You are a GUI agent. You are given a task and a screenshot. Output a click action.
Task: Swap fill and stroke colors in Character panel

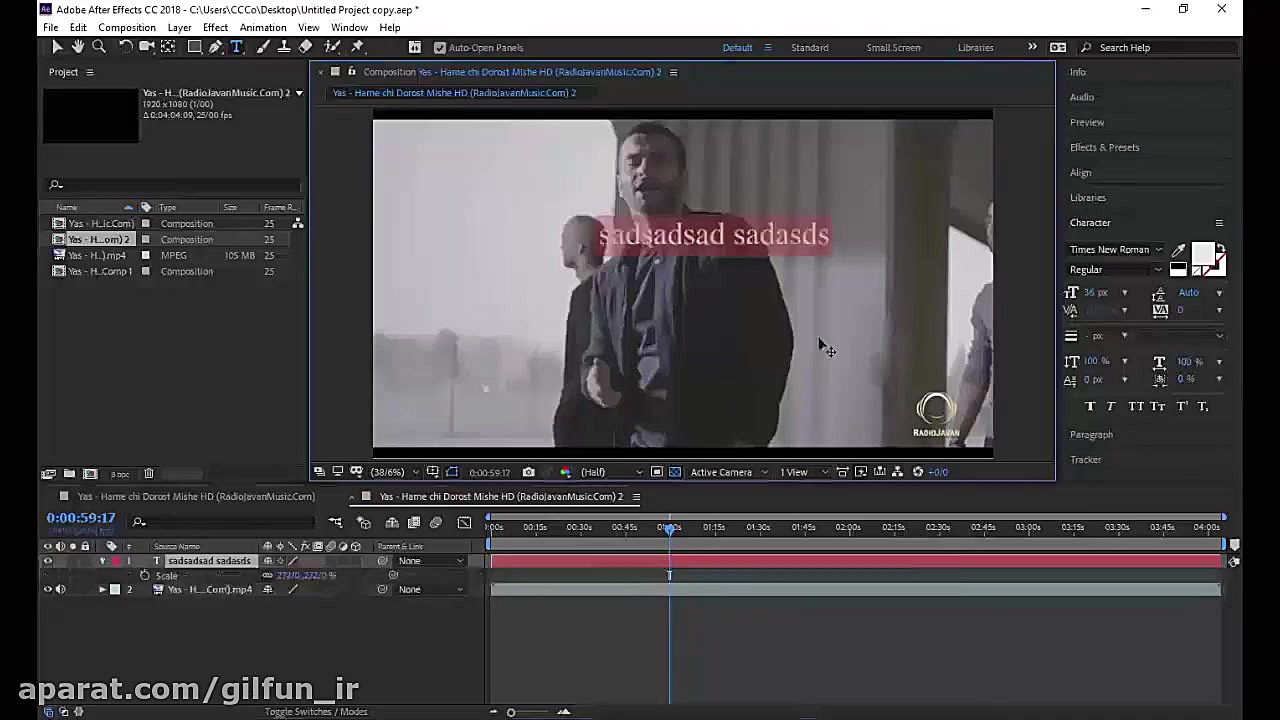click(x=1221, y=248)
